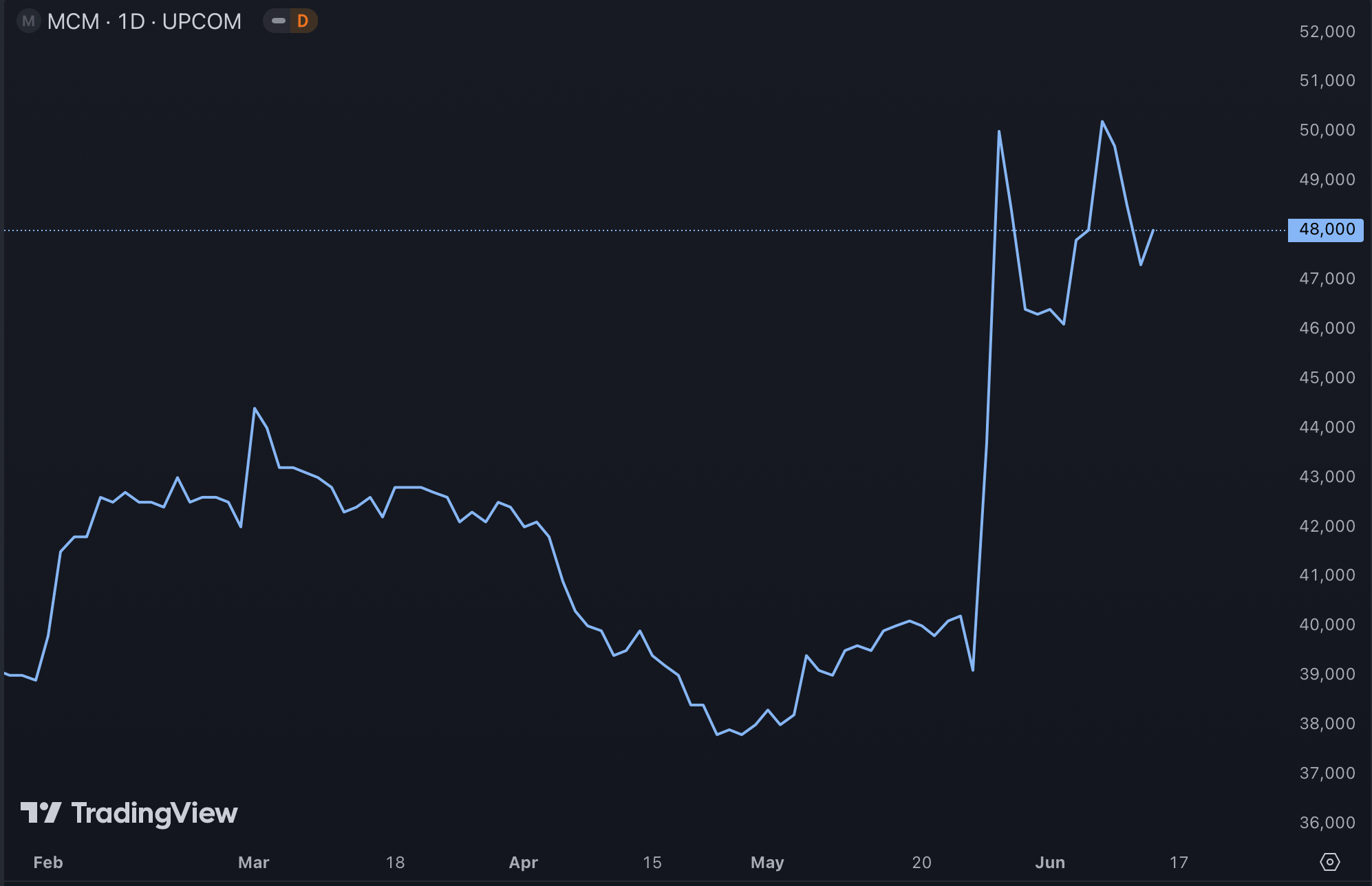Click the 51,000 price axis label

point(1327,80)
